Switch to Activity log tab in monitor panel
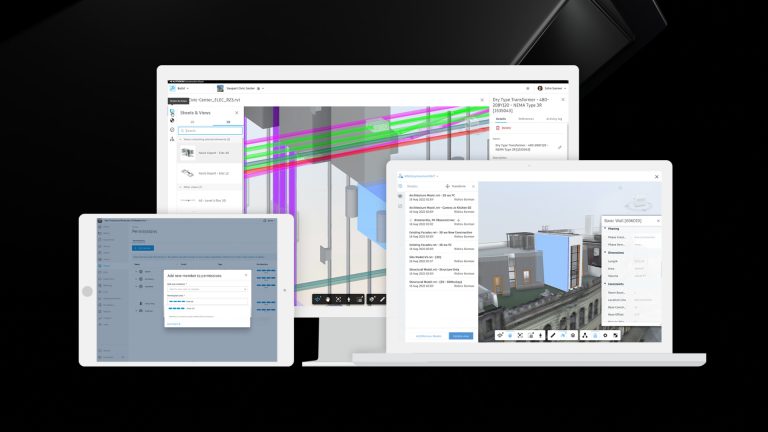Viewport: 768px width, 432px height. tap(554, 119)
